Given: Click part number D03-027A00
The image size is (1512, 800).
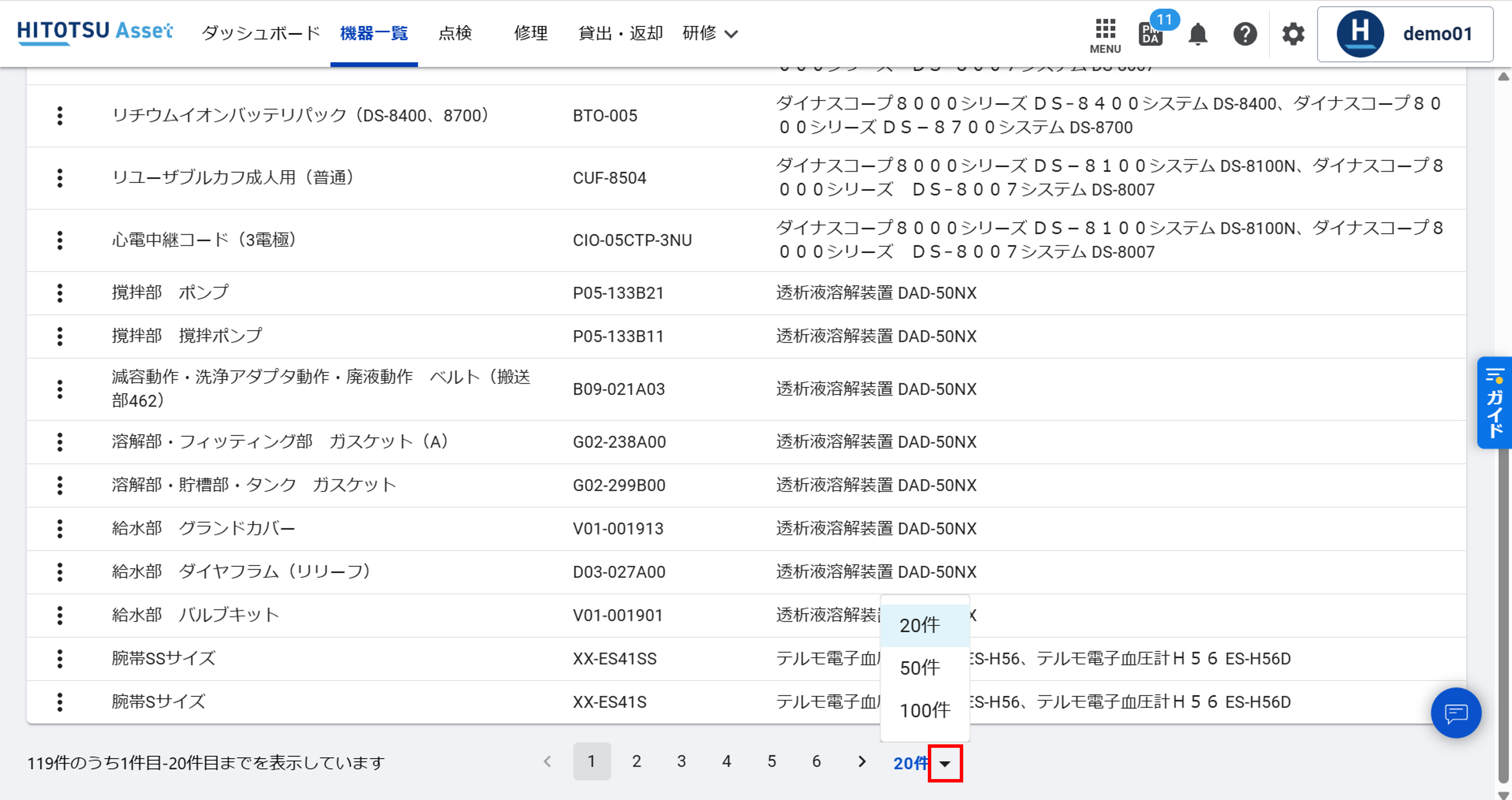Looking at the screenshot, I should (x=619, y=572).
